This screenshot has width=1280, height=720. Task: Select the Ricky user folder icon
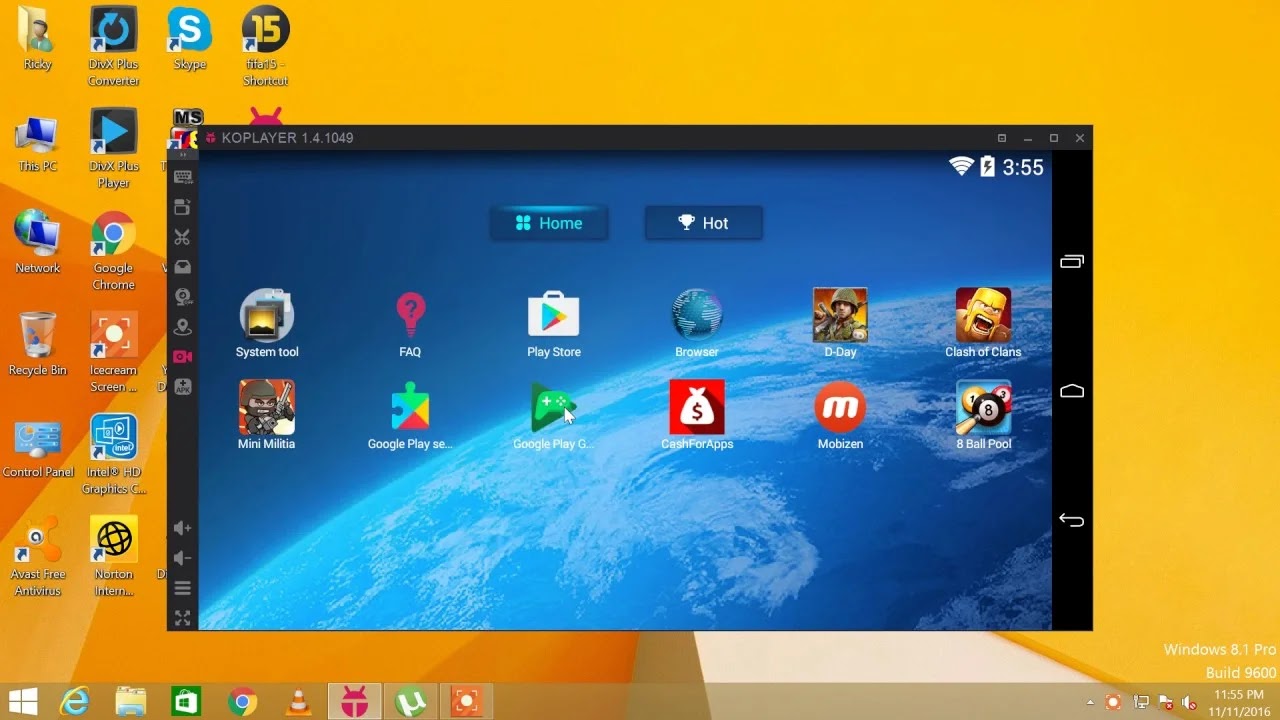37,38
